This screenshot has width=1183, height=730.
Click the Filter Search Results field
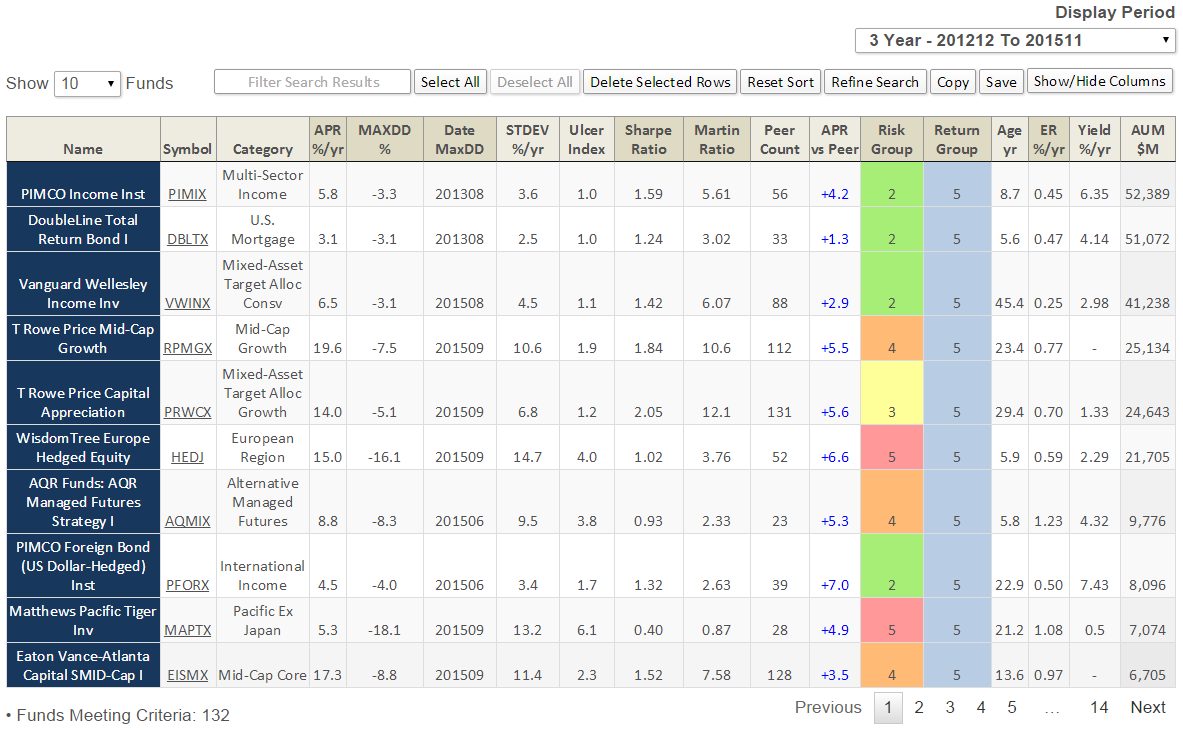[x=313, y=82]
